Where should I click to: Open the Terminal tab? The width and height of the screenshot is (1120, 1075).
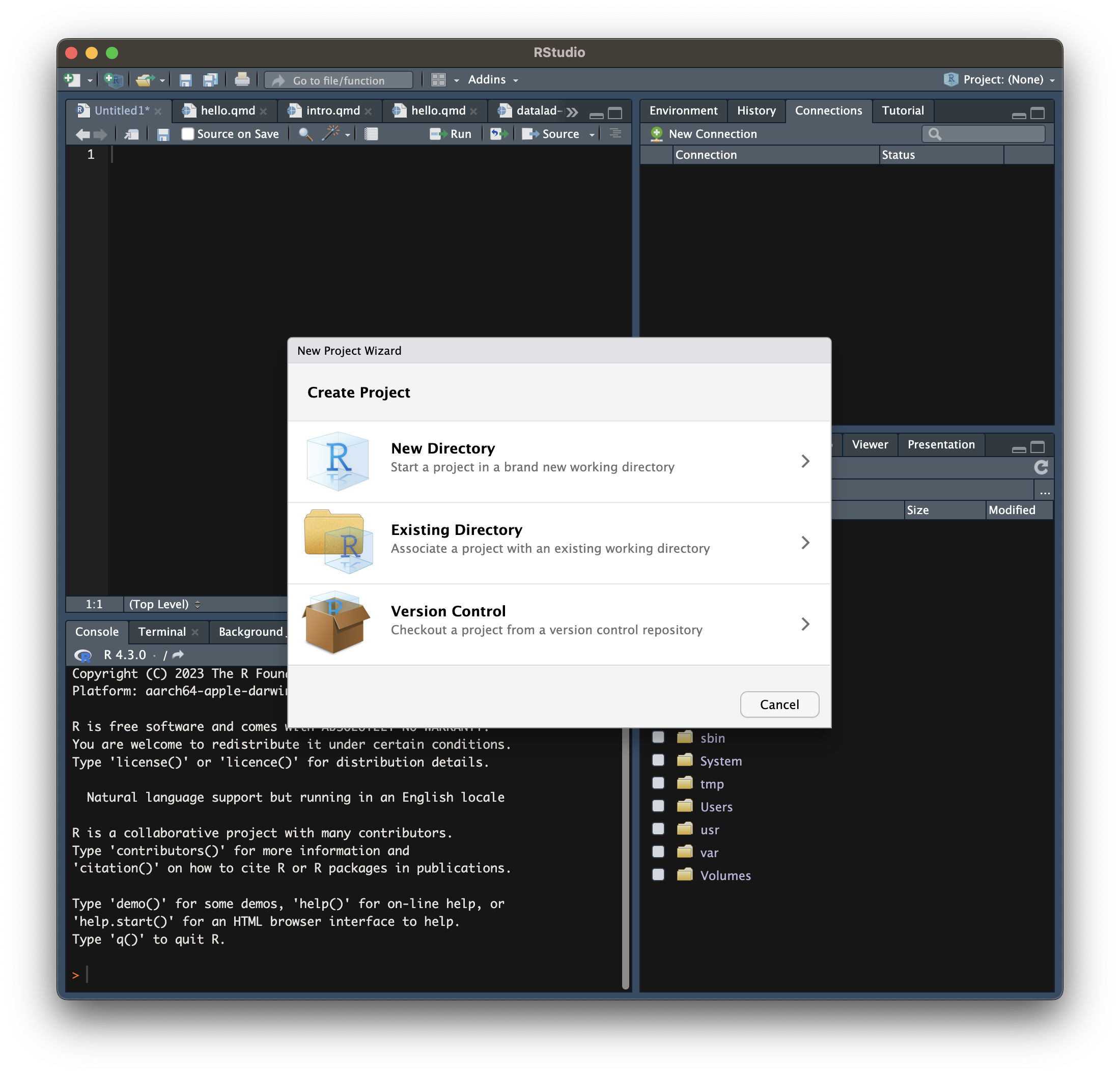click(x=162, y=632)
